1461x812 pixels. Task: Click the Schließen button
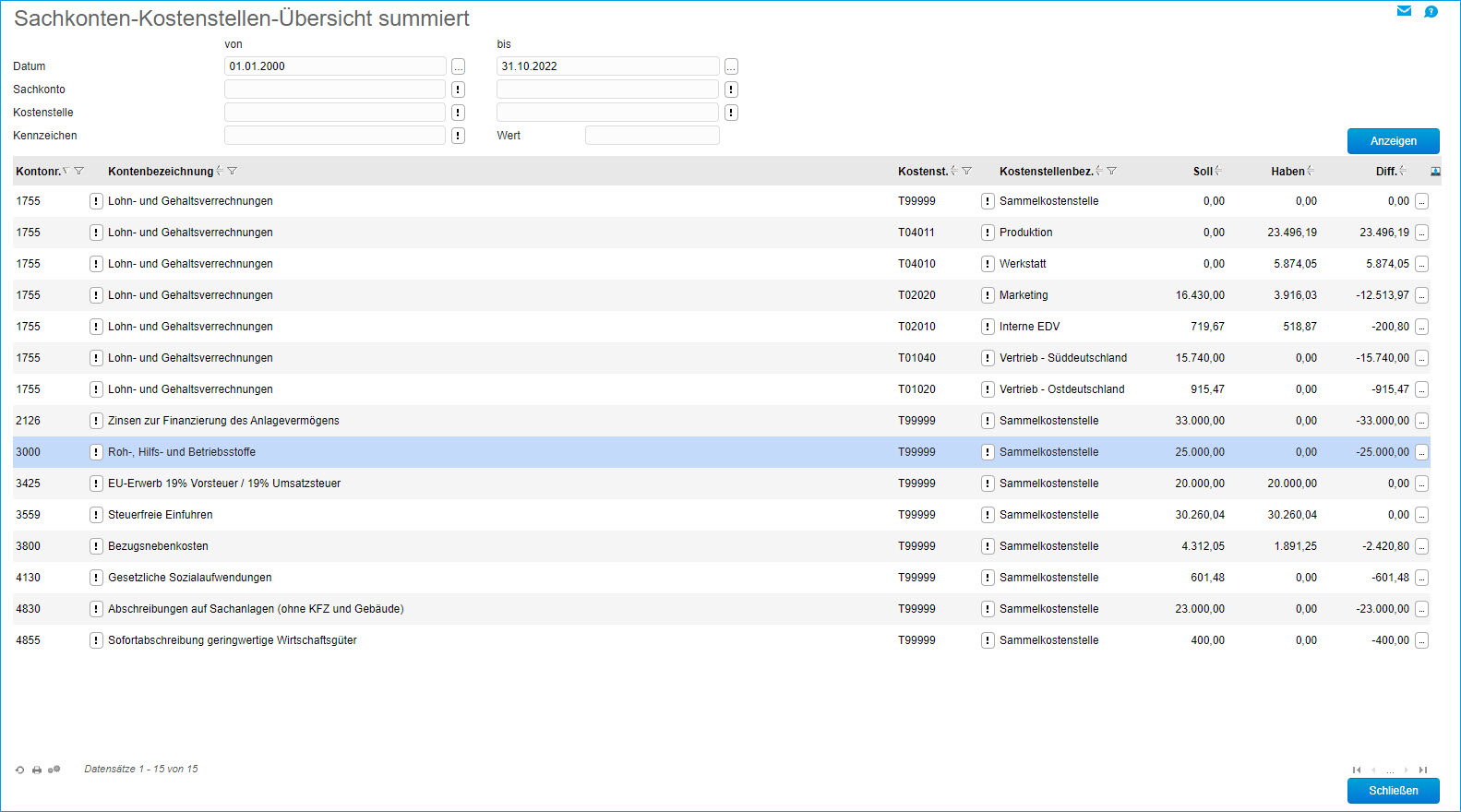[x=1393, y=791]
